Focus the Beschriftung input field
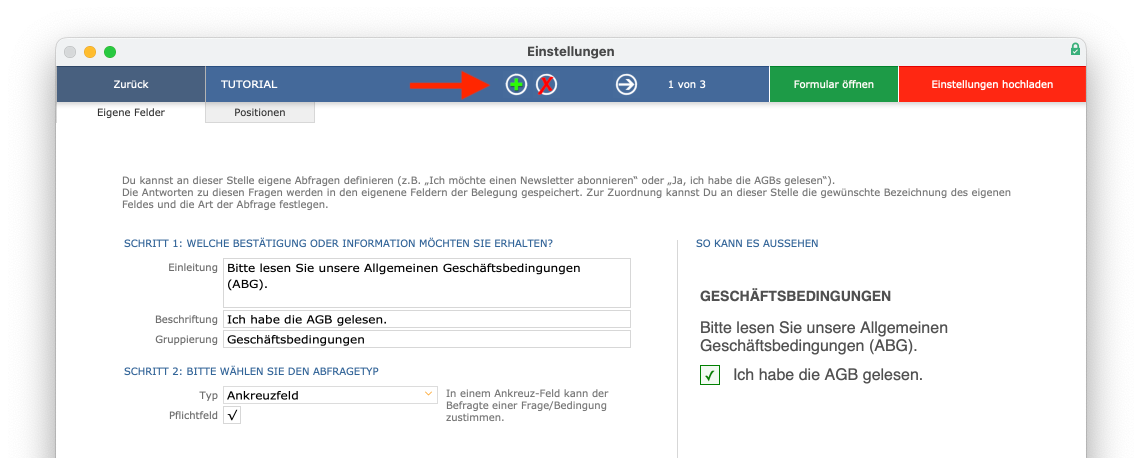The width and height of the screenshot is (1142, 458). point(427,319)
